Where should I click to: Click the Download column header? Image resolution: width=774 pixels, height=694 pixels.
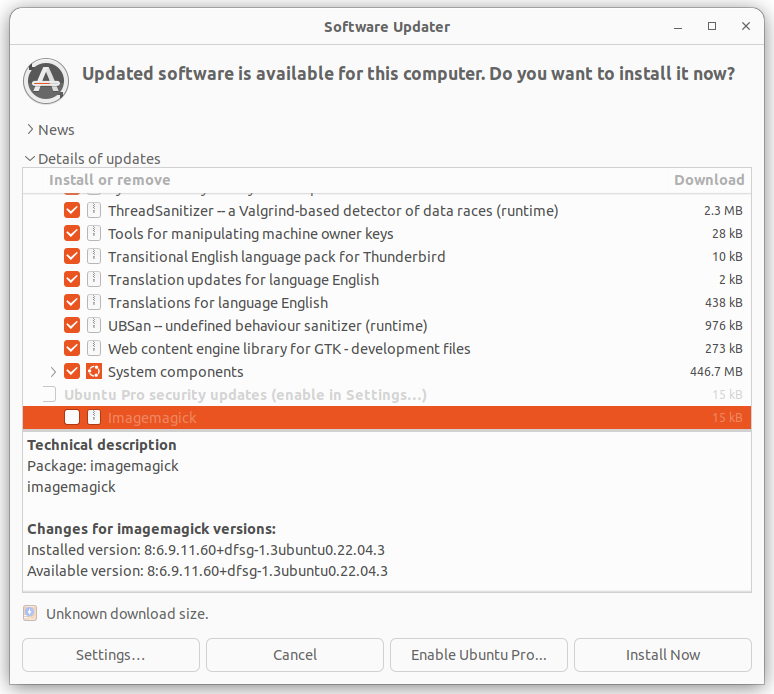(x=709, y=180)
